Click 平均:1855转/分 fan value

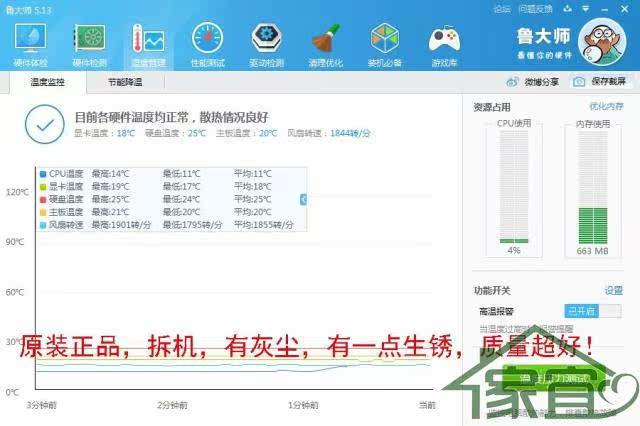[x=263, y=225]
